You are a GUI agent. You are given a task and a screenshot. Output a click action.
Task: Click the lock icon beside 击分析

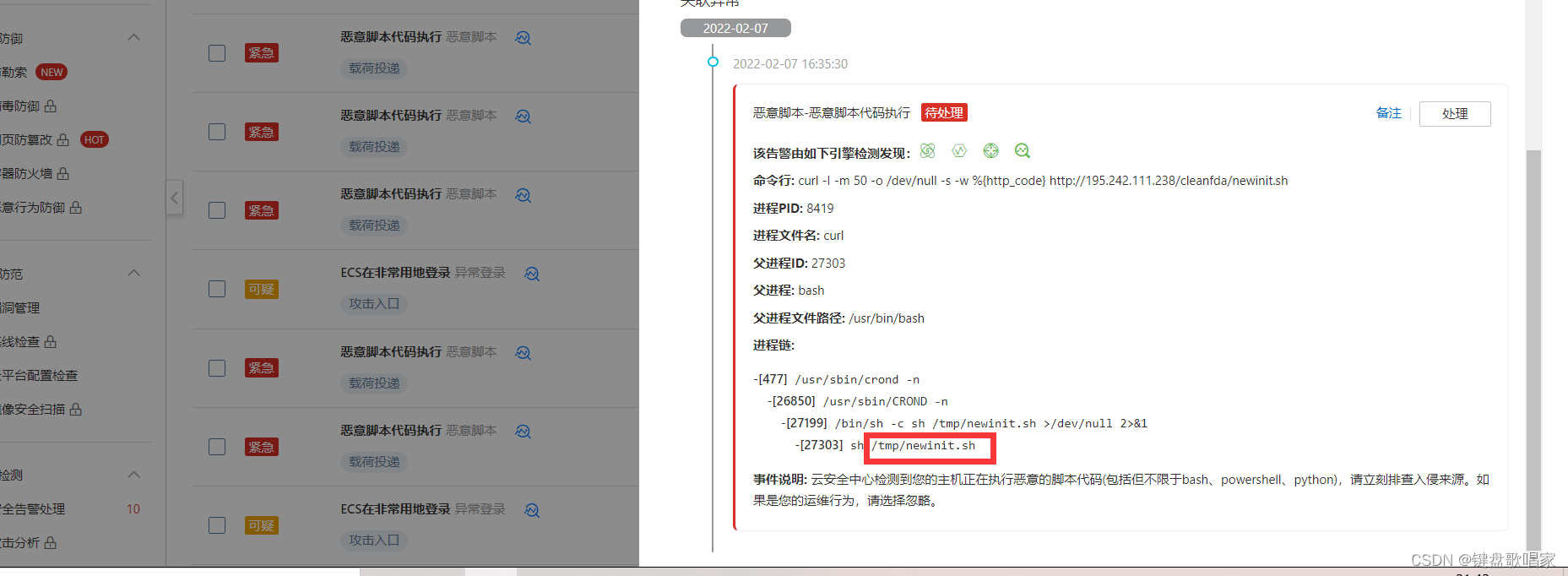(51, 542)
